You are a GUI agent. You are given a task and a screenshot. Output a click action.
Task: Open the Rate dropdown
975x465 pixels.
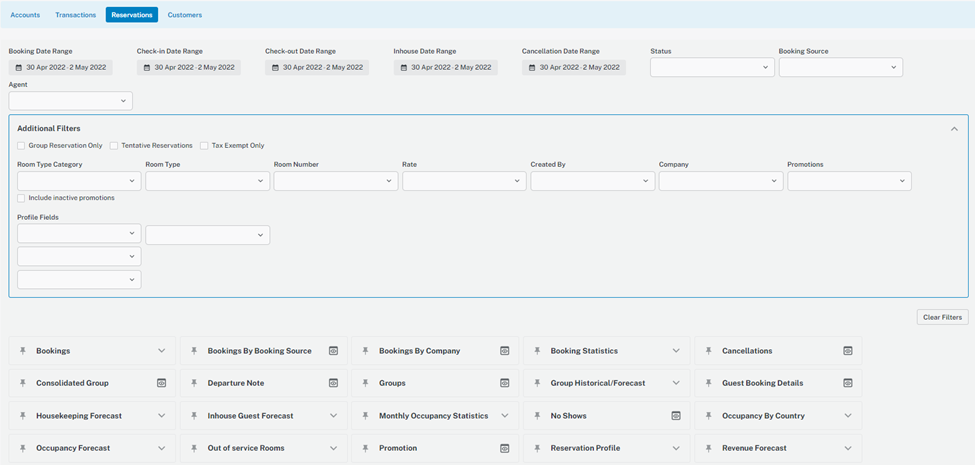pos(464,181)
